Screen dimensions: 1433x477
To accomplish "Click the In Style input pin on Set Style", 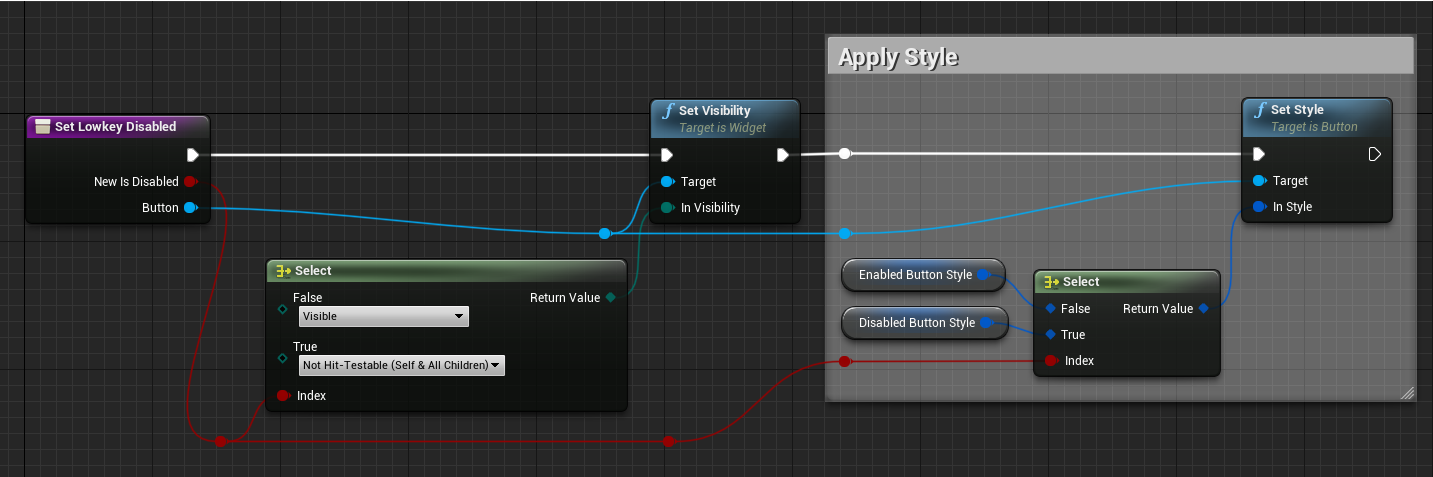I will (x=1258, y=207).
